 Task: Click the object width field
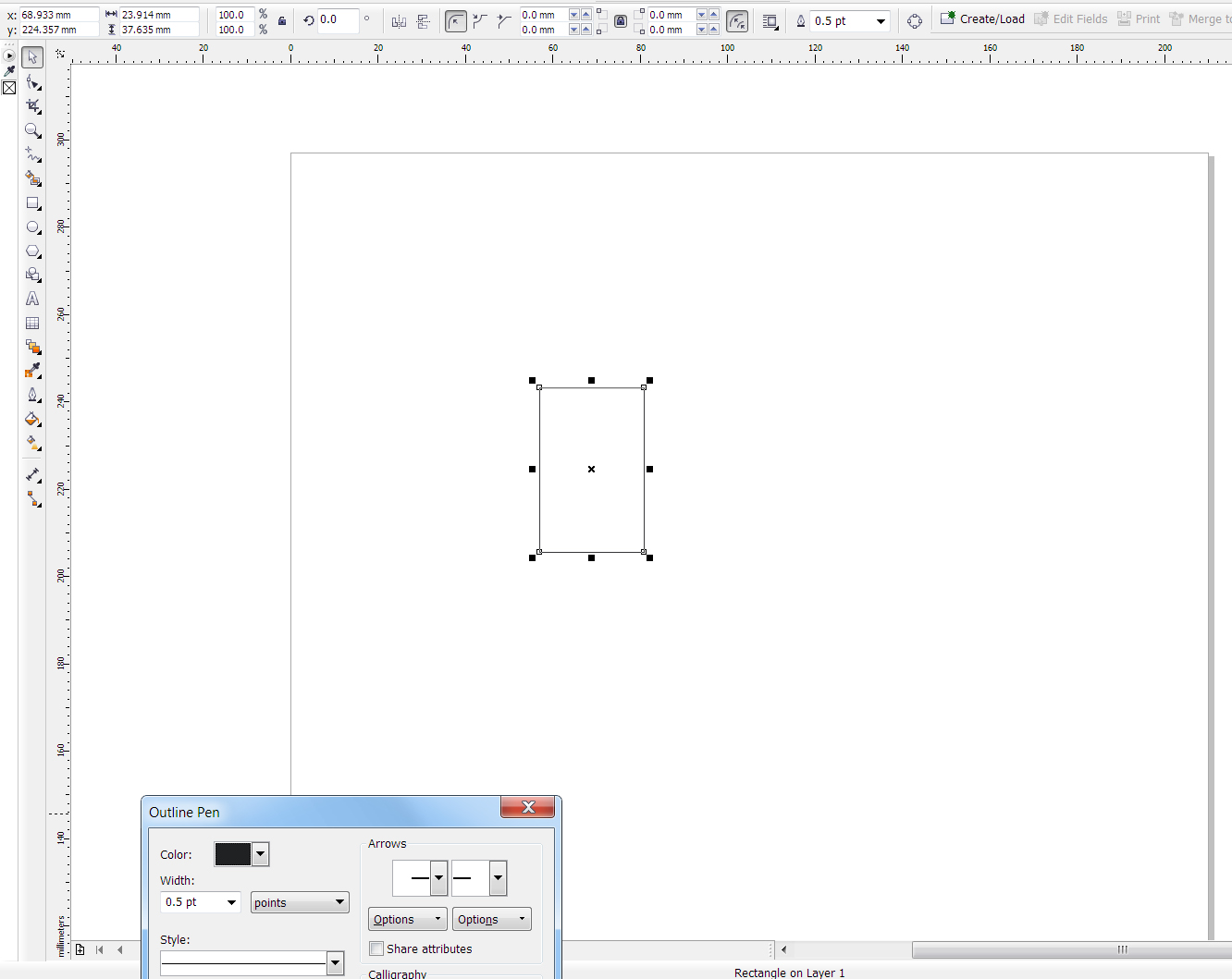(x=159, y=15)
